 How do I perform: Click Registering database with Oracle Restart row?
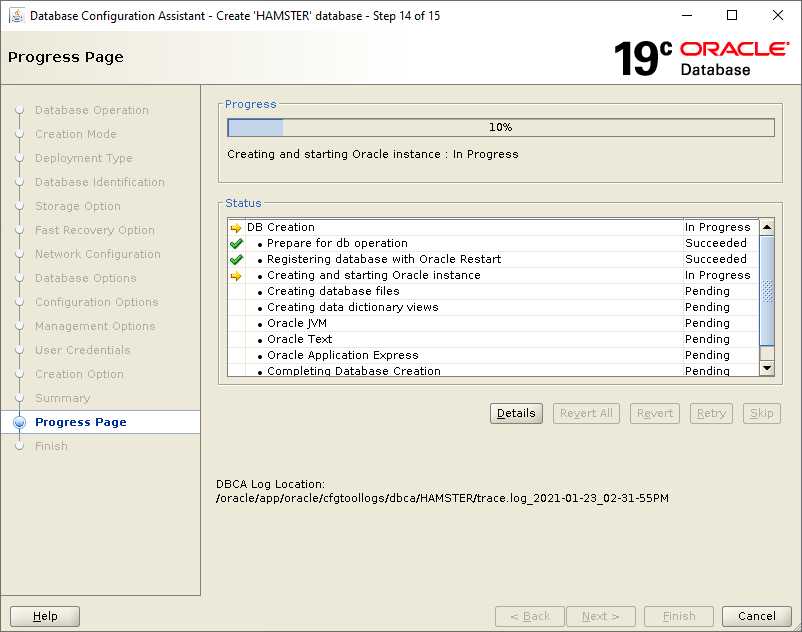click(493, 259)
